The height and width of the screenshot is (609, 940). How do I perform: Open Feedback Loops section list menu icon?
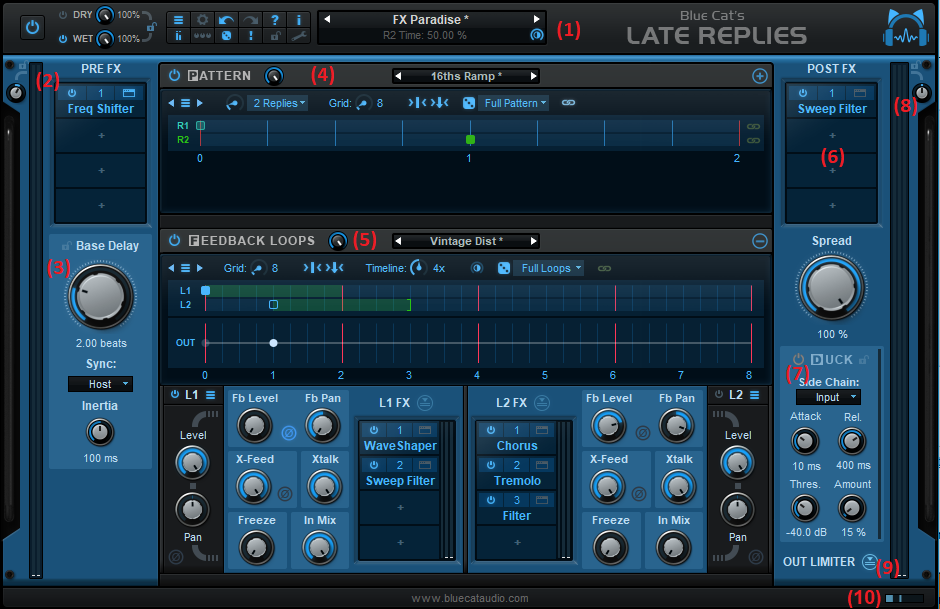click(186, 268)
